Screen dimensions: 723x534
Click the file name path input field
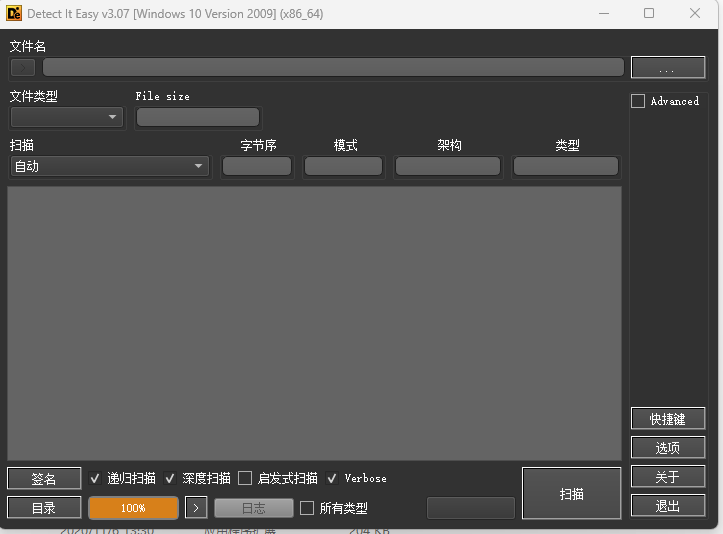(x=333, y=67)
